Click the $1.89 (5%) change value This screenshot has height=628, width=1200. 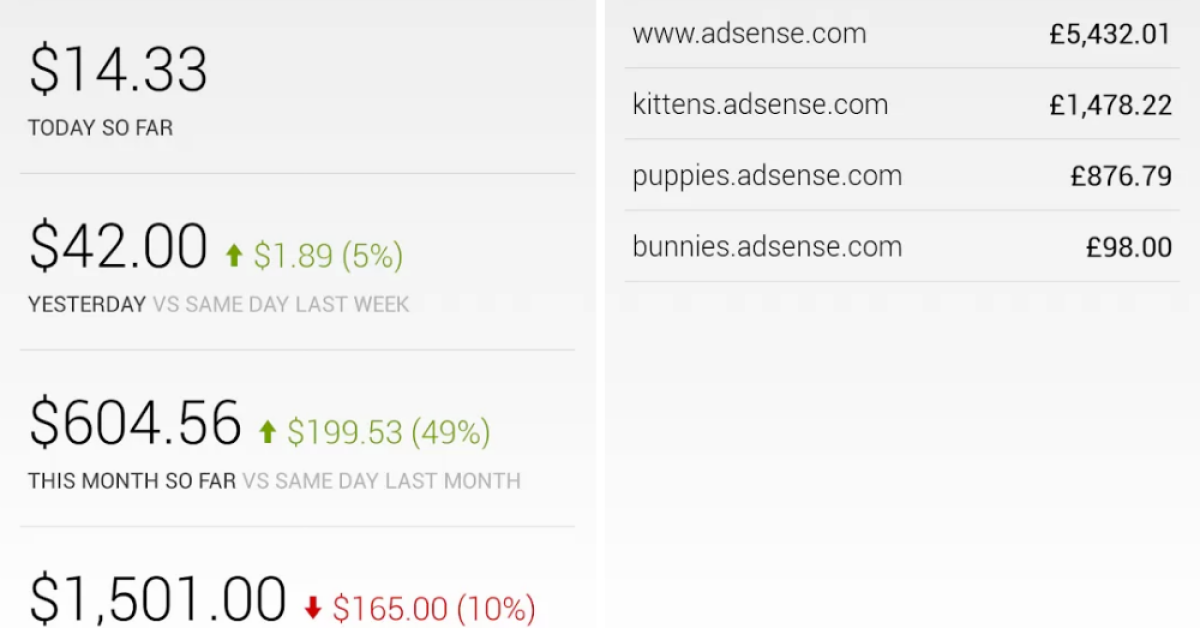pyautogui.click(x=328, y=257)
